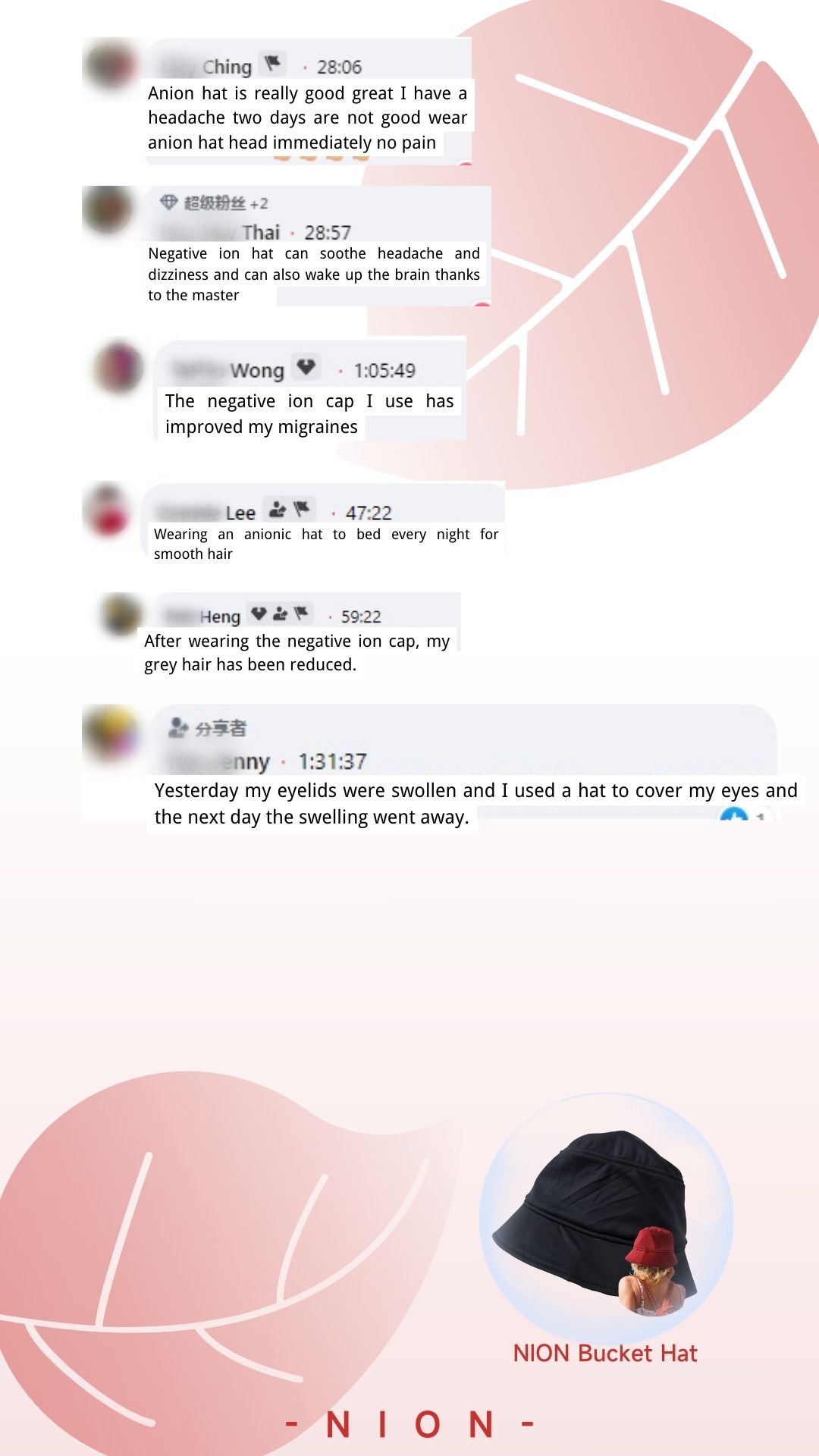This screenshot has width=819, height=1456.
Task: Click the heart badge next to Wong
Action: tap(306, 368)
